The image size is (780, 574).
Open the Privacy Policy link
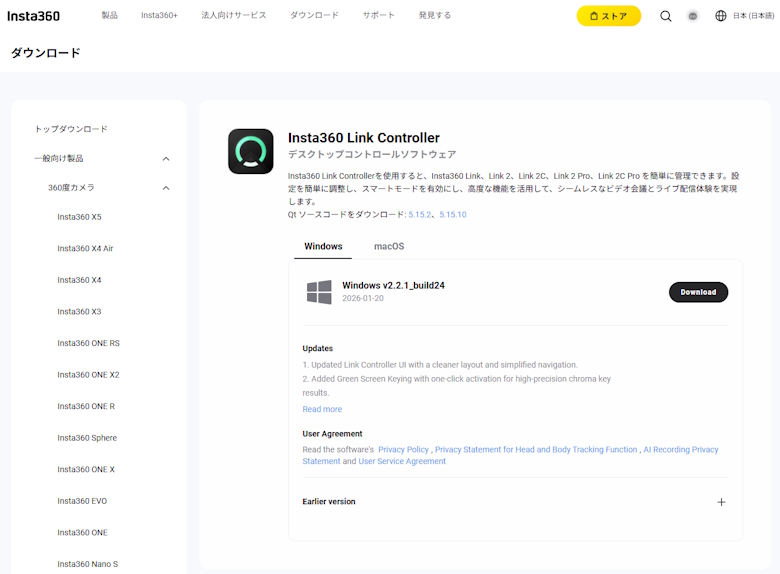(403, 450)
